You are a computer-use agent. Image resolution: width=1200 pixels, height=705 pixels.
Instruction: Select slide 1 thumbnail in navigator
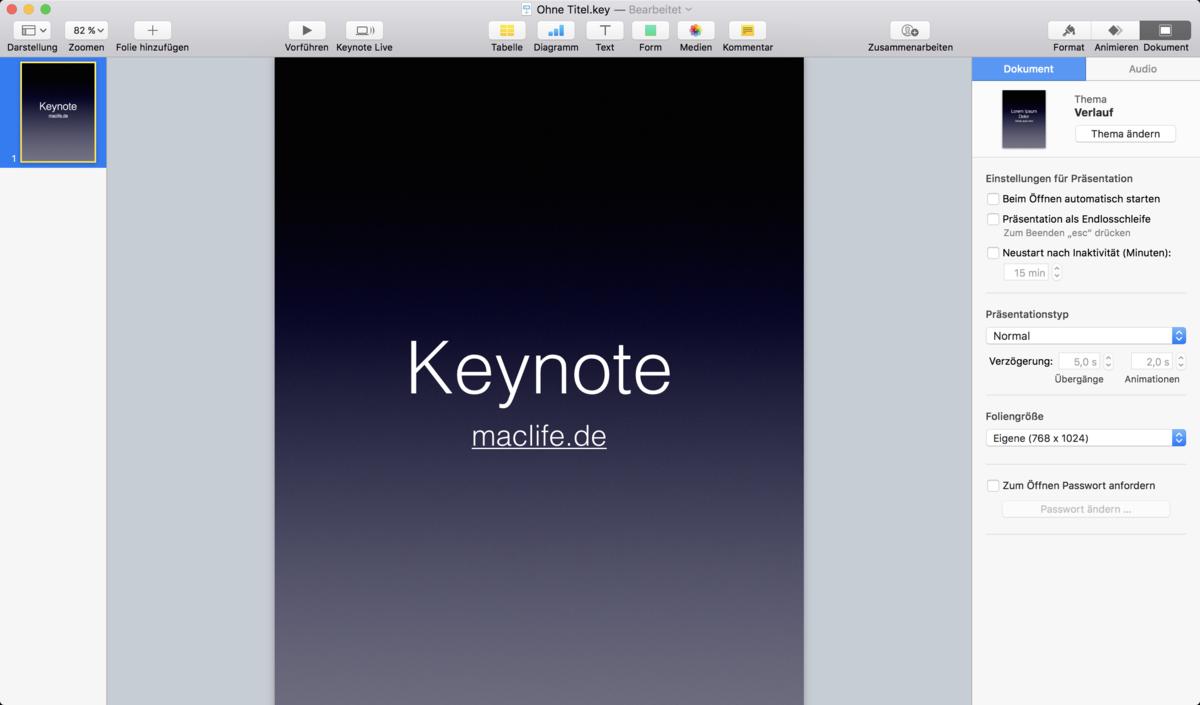tap(58, 112)
